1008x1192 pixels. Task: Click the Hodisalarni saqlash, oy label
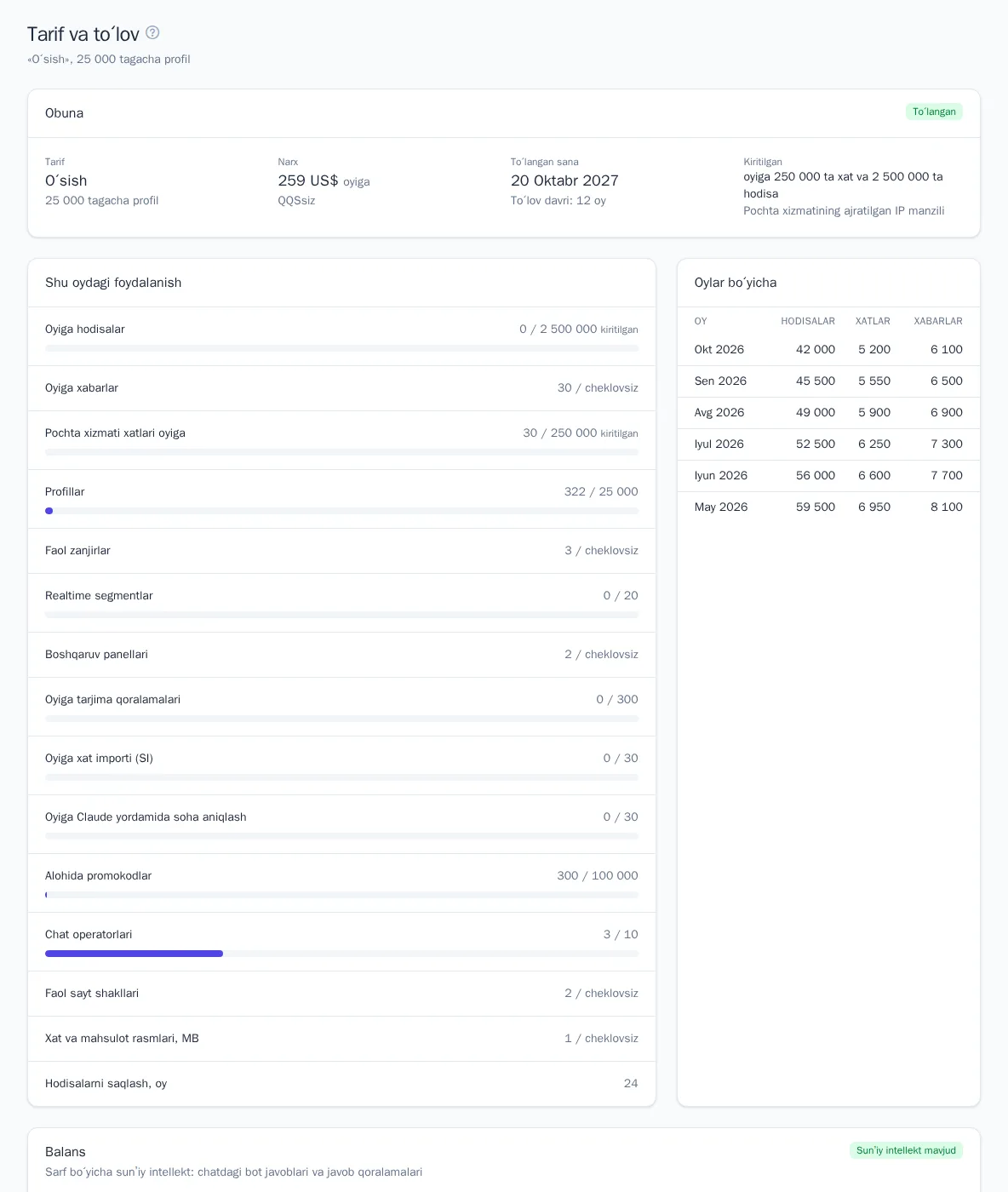[x=106, y=1083]
